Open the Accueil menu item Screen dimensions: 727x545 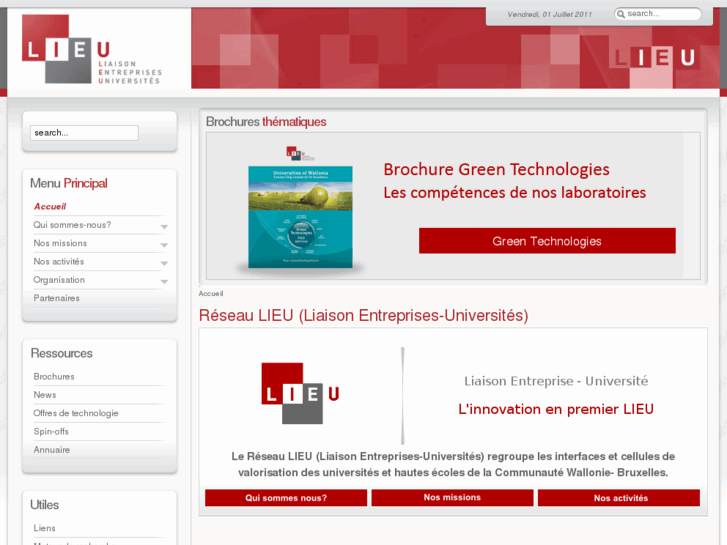point(50,206)
